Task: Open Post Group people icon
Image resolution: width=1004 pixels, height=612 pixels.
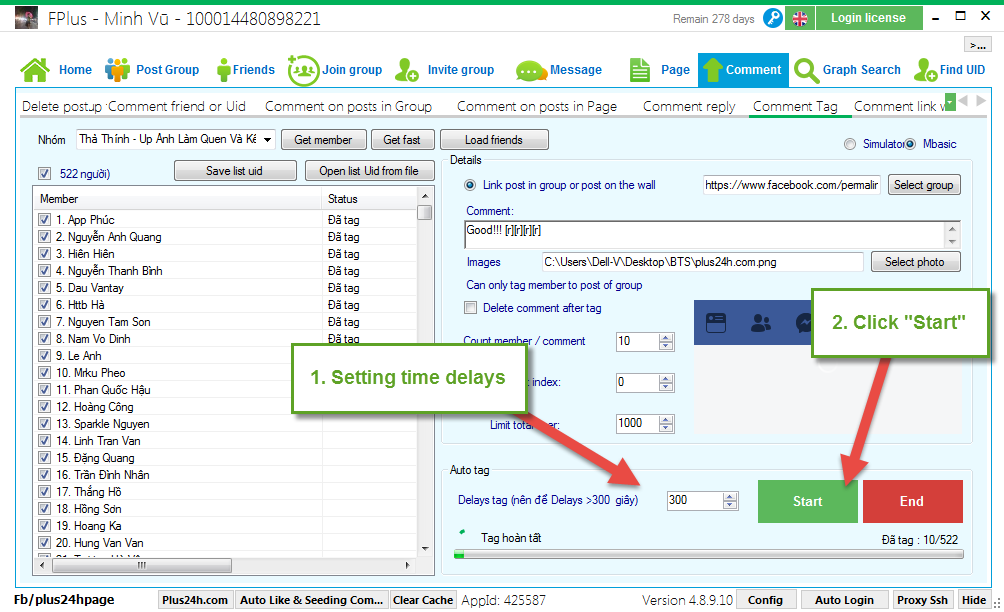Action: tap(117, 70)
